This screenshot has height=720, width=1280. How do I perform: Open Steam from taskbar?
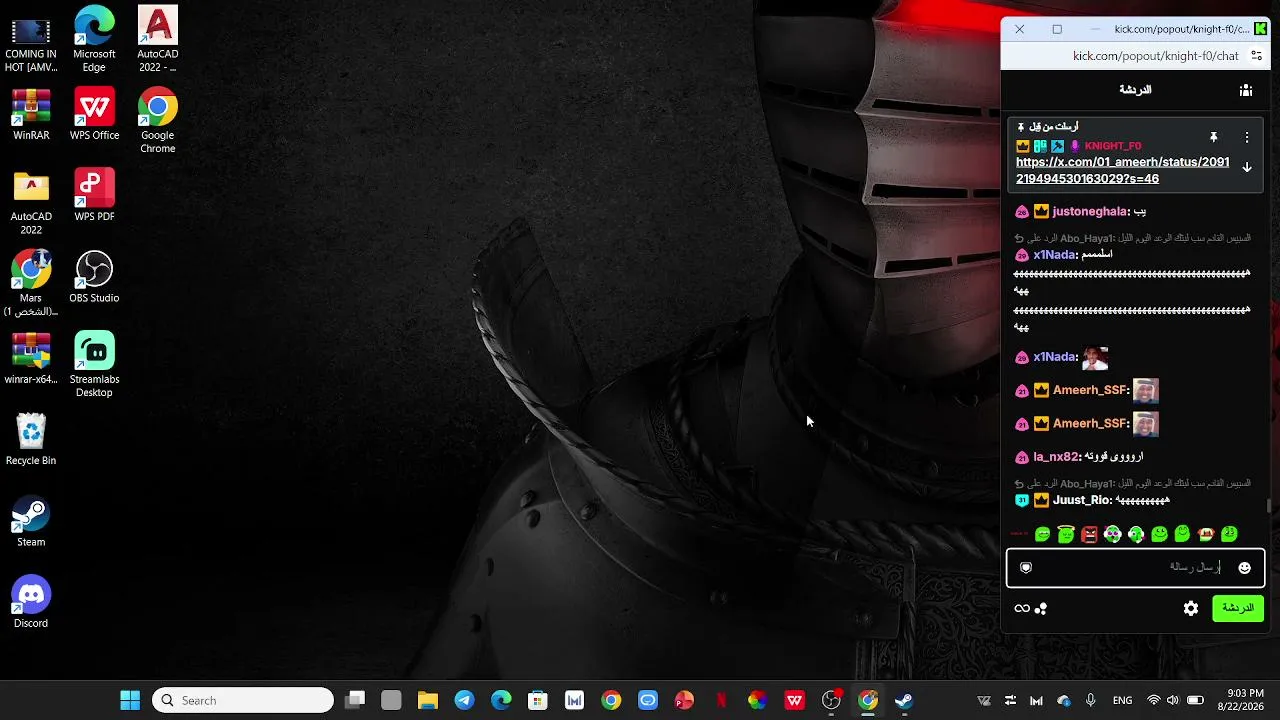tap(904, 700)
